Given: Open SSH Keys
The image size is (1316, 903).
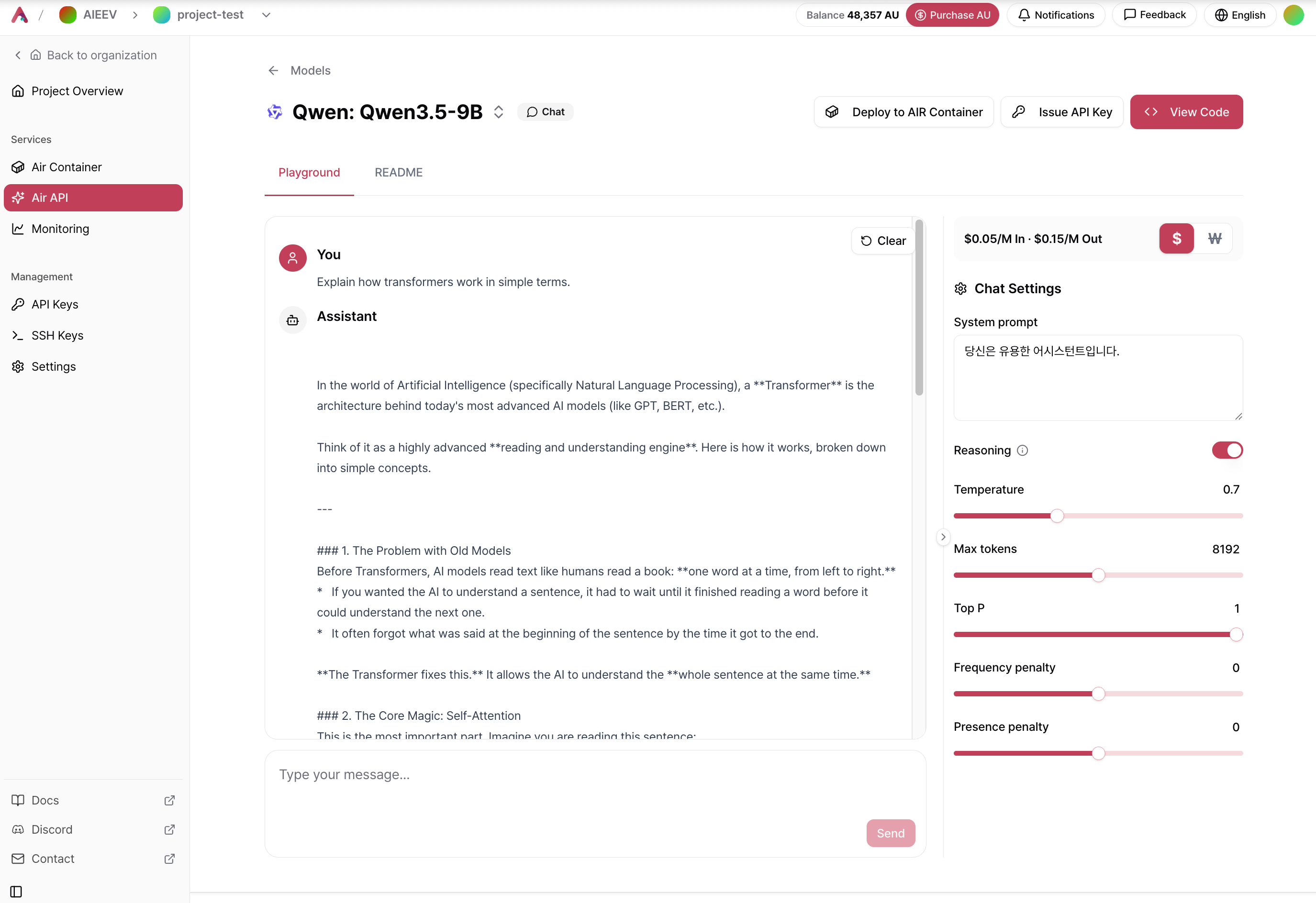Looking at the screenshot, I should pyautogui.click(x=93, y=335).
